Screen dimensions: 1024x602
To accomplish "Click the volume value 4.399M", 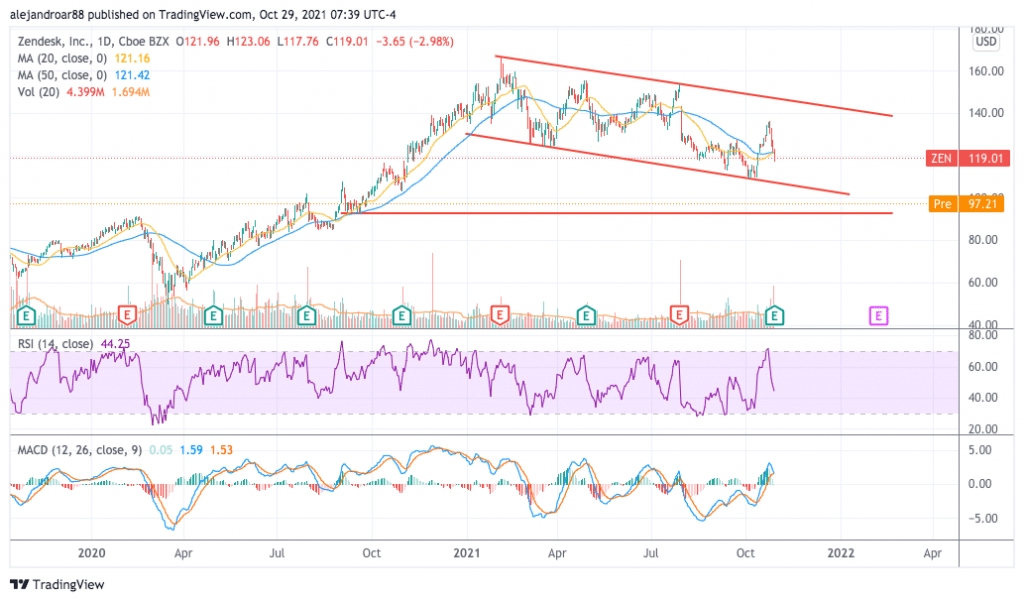I will pyautogui.click(x=85, y=92).
